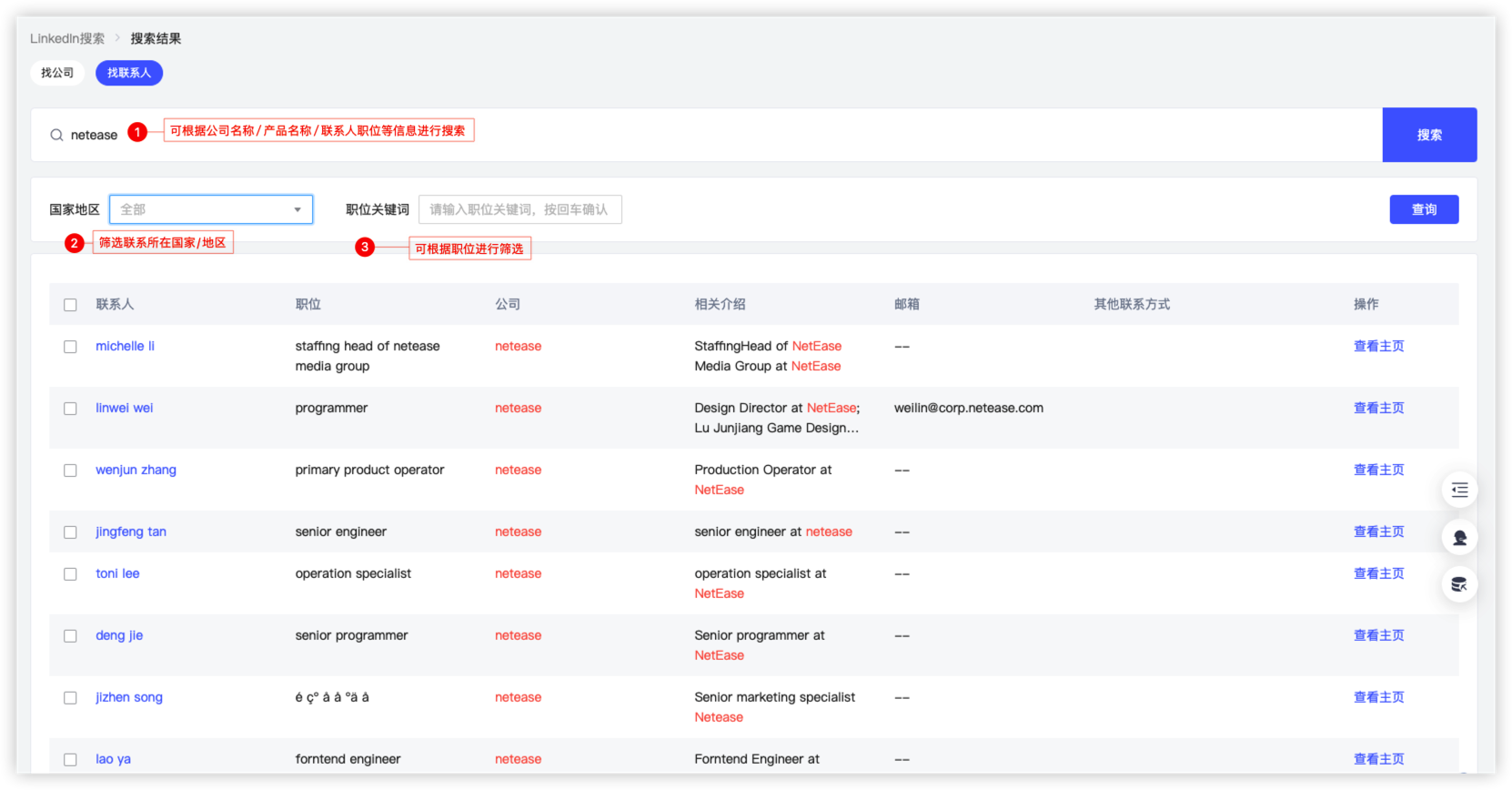The width and height of the screenshot is (1512, 790).
Task: Click 查看主页 for lao ya
Action: pos(1379,759)
